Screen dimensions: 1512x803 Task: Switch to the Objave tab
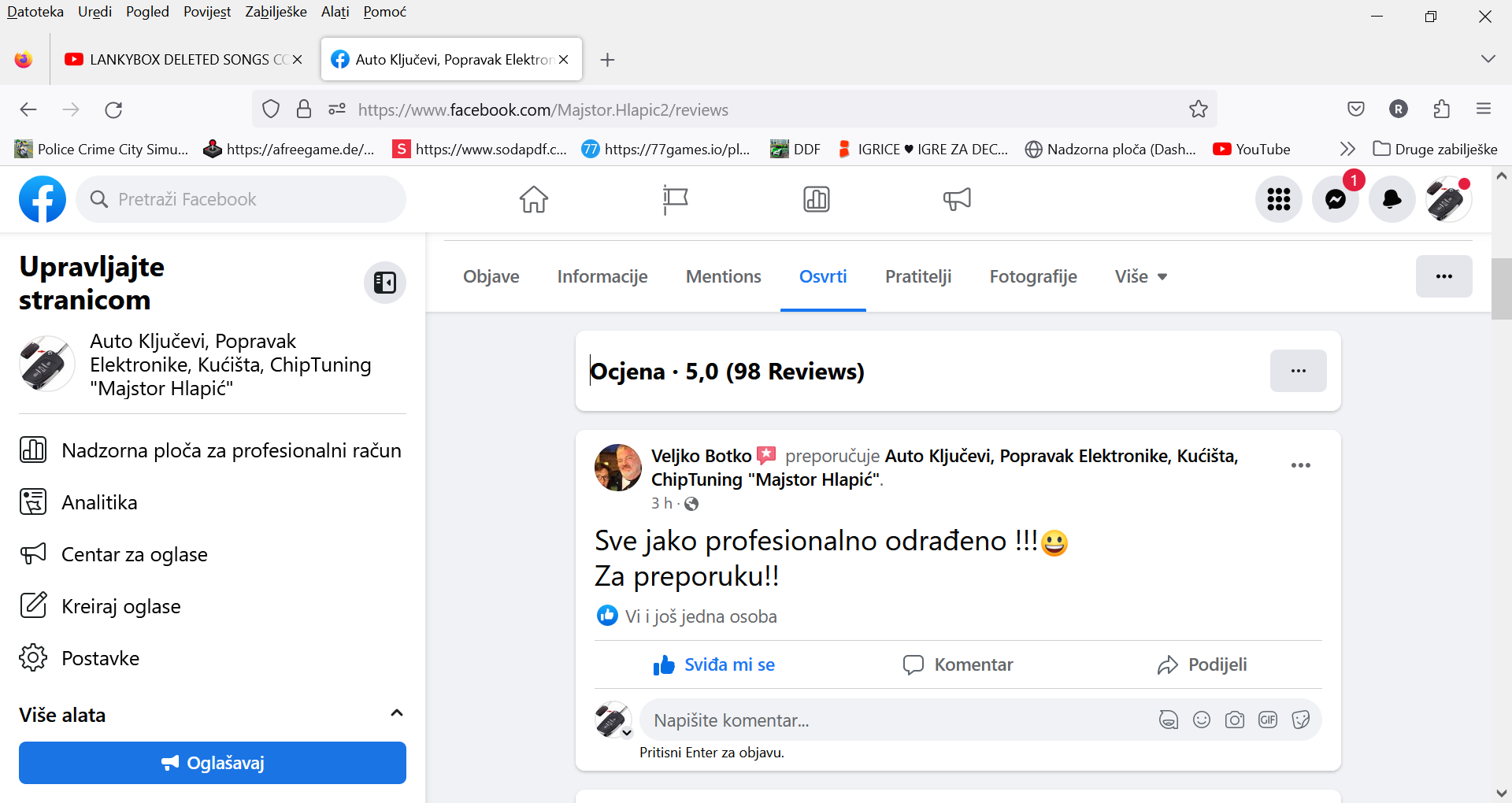pyautogui.click(x=491, y=276)
